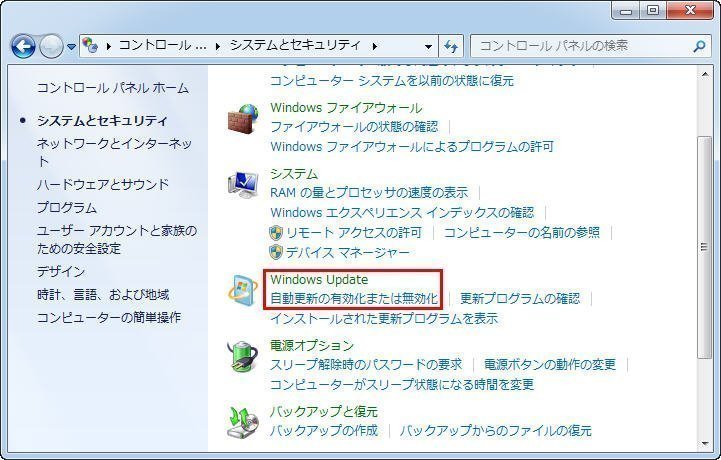Click the scrollbar down arrow
This screenshot has width=721, height=460.
(x=704, y=444)
